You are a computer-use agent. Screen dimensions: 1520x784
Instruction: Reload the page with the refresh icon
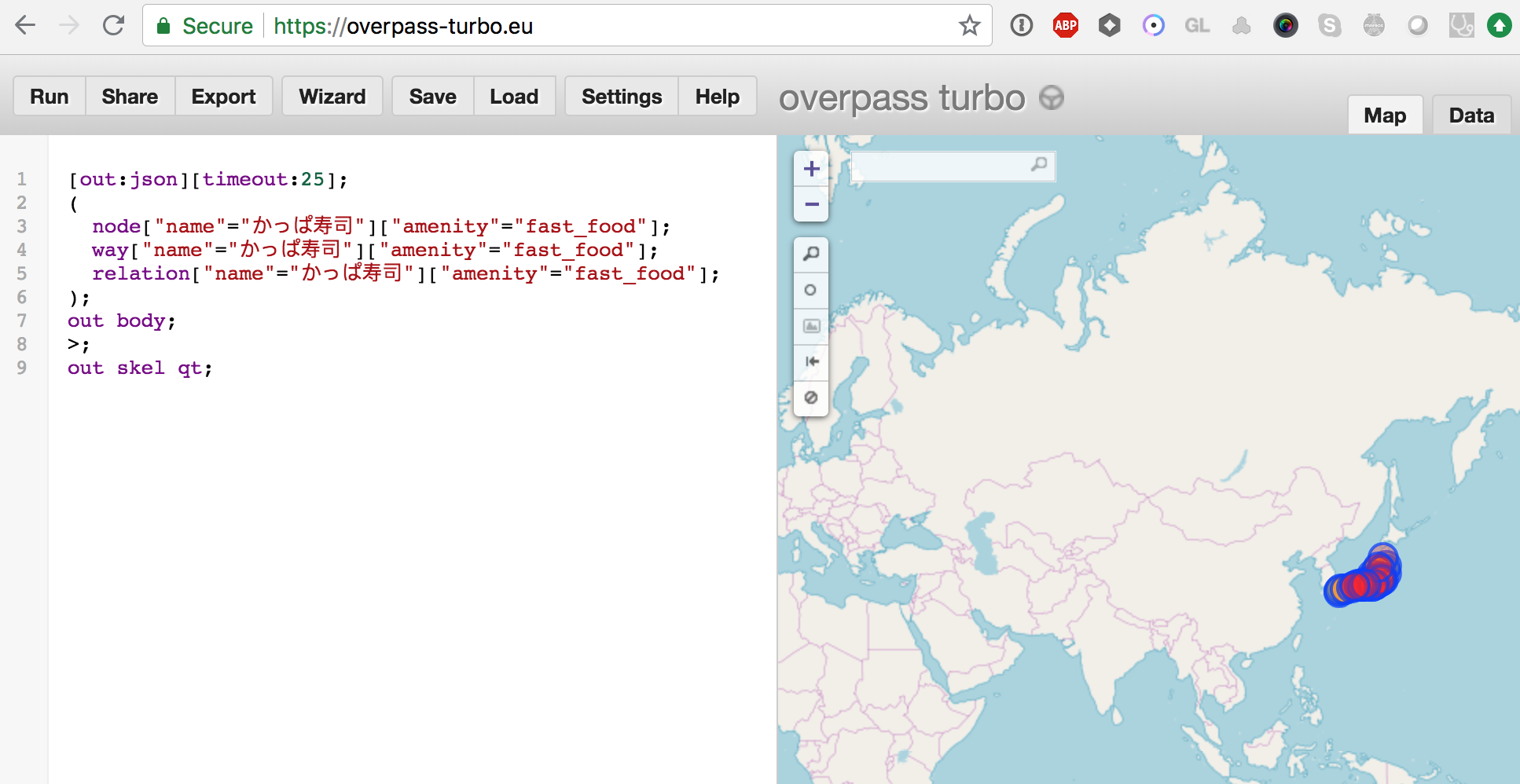pyautogui.click(x=114, y=26)
